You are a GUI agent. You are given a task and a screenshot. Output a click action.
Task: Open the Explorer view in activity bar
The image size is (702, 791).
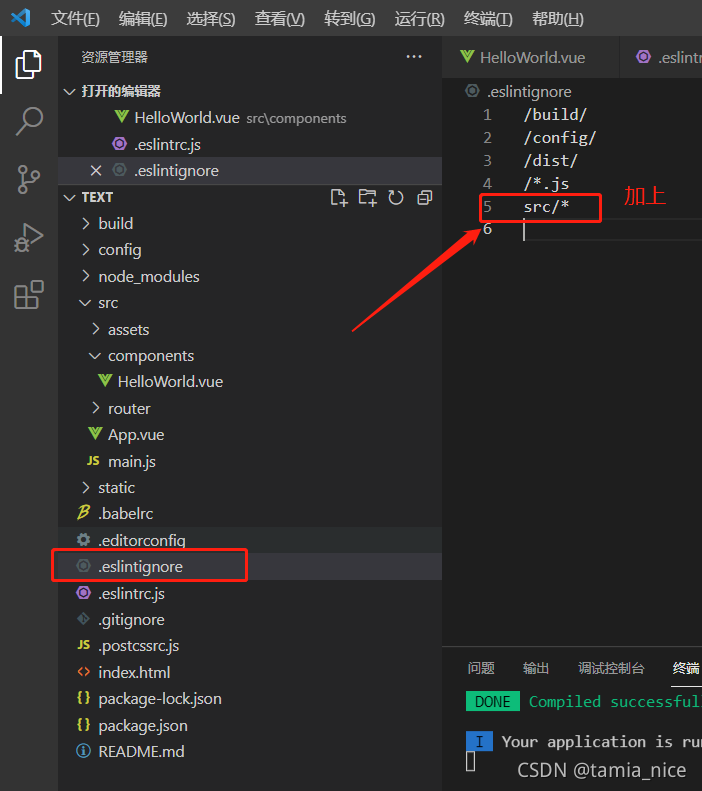[28, 64]
